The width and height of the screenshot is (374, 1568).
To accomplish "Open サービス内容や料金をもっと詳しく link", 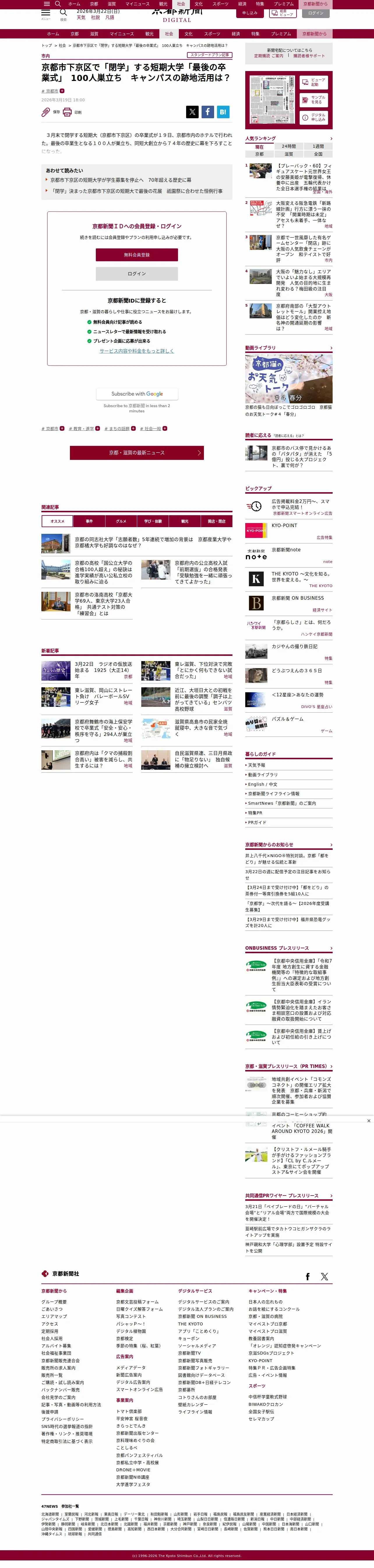I will coord(137,351).
